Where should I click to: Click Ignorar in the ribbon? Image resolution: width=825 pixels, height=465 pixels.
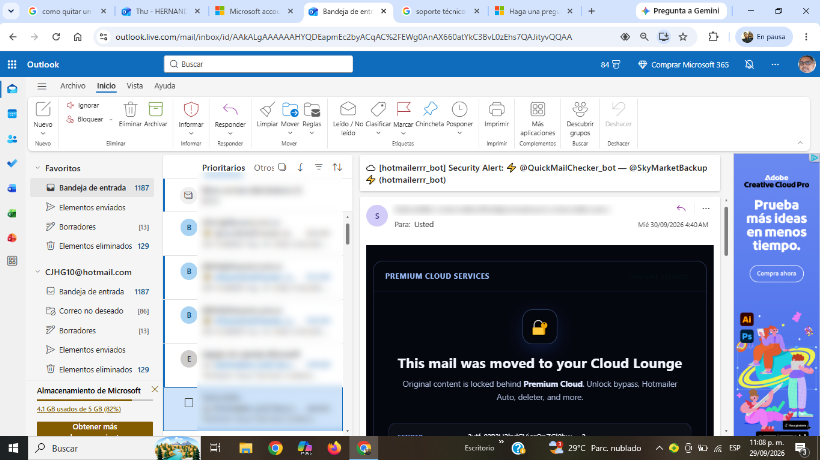[x=83, y=106]
